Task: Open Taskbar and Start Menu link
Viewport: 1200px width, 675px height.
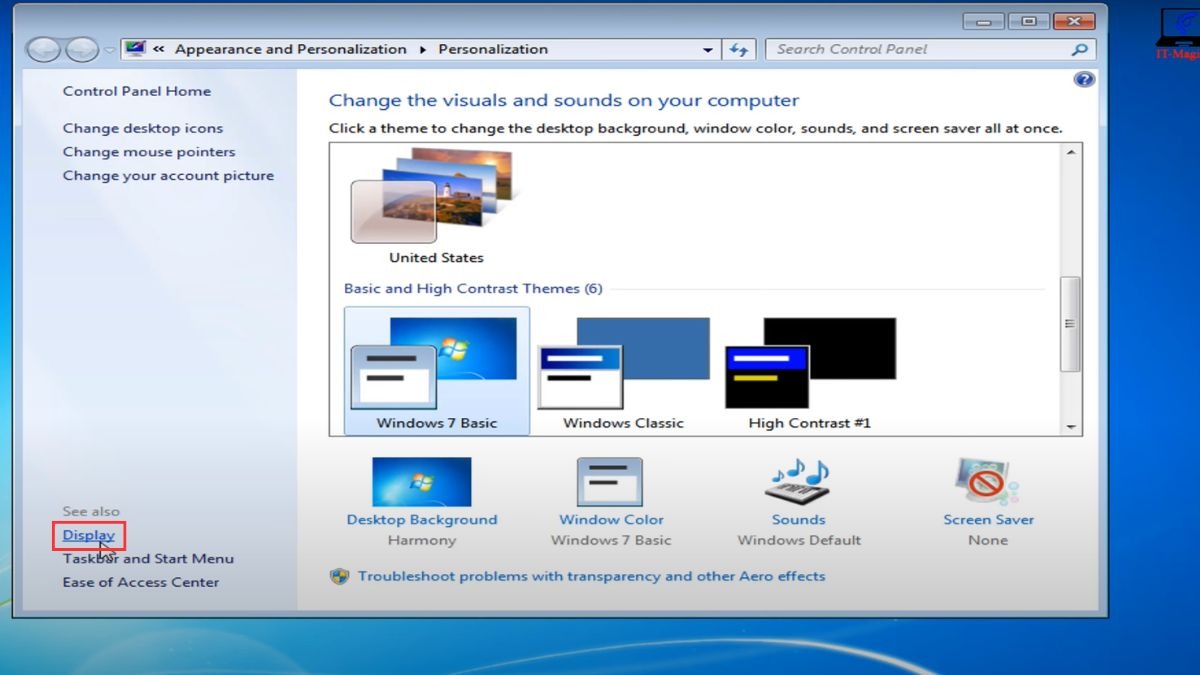Action: coord(148,558)
